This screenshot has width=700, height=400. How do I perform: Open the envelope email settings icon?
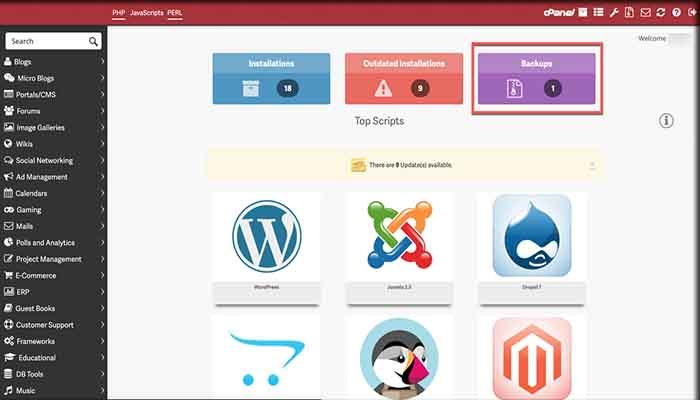click(646, 12)
